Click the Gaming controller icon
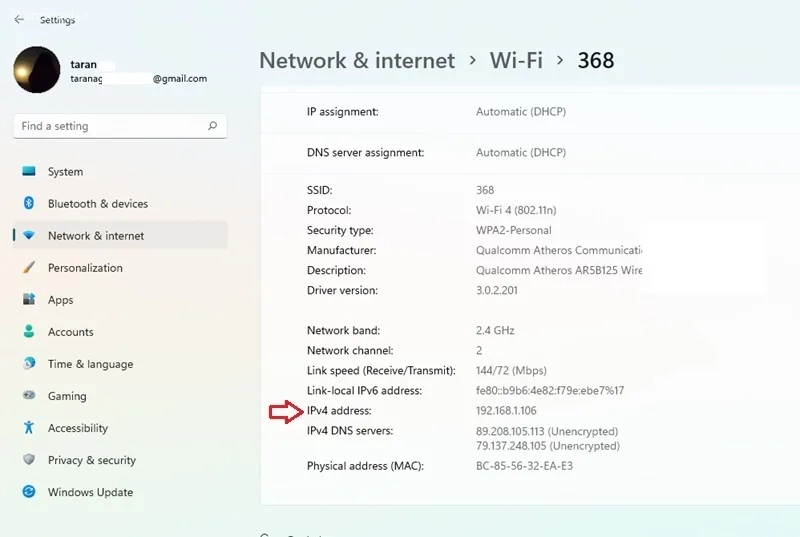The width and height of the screenshot is (800, 537). point(29,395)
